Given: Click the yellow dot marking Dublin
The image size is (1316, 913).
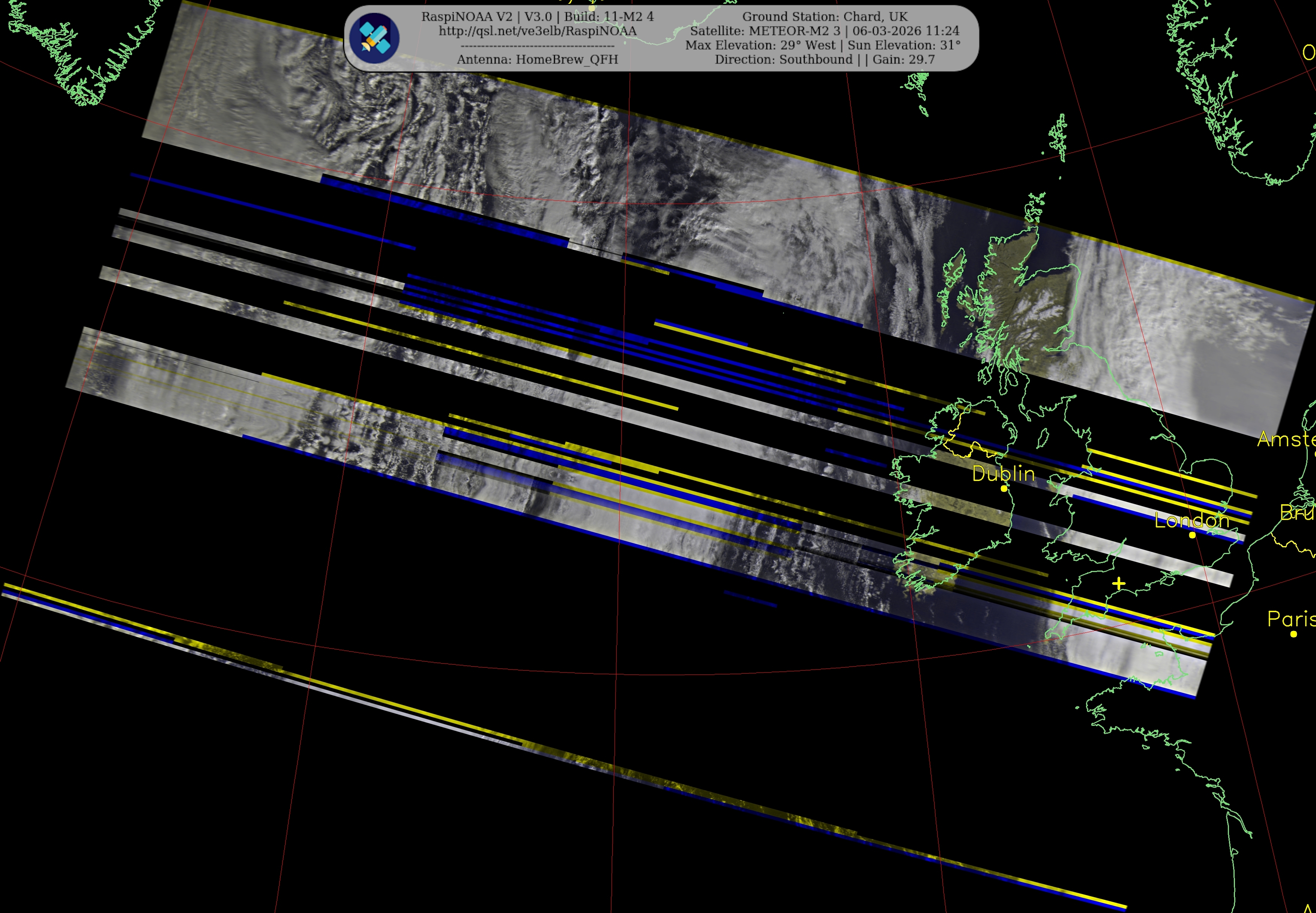Looking at the screenshot, I should coord(1004,488).
